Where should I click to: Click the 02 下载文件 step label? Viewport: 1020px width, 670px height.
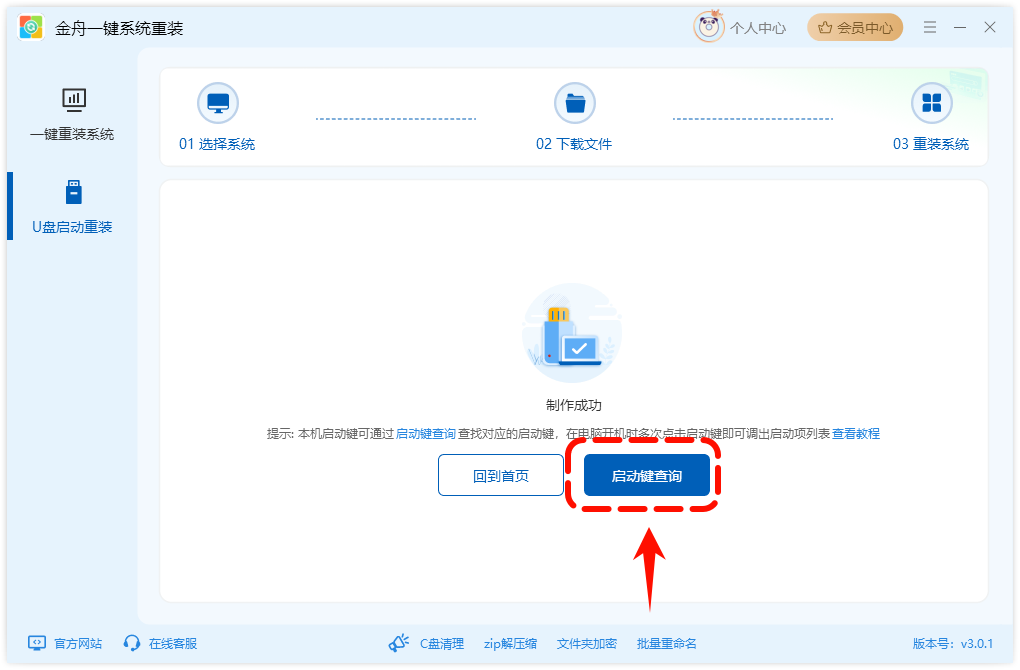(574, 144)
